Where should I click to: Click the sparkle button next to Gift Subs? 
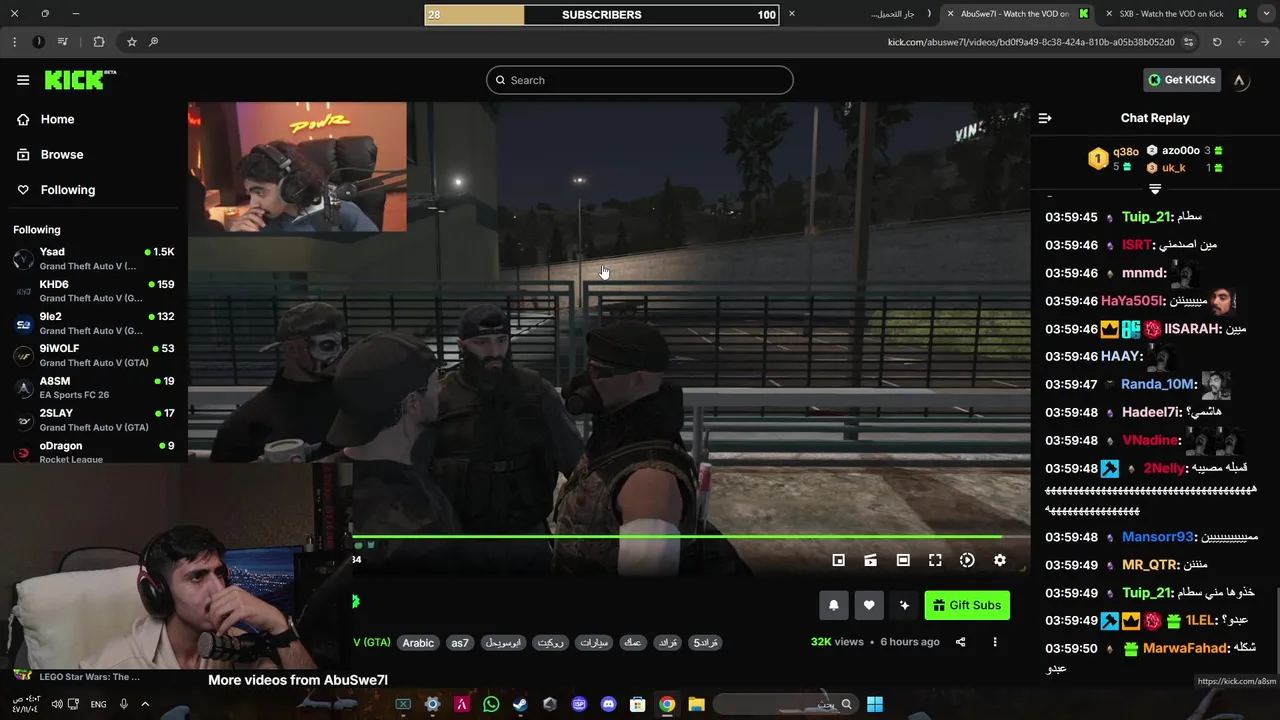click(904, 605)
